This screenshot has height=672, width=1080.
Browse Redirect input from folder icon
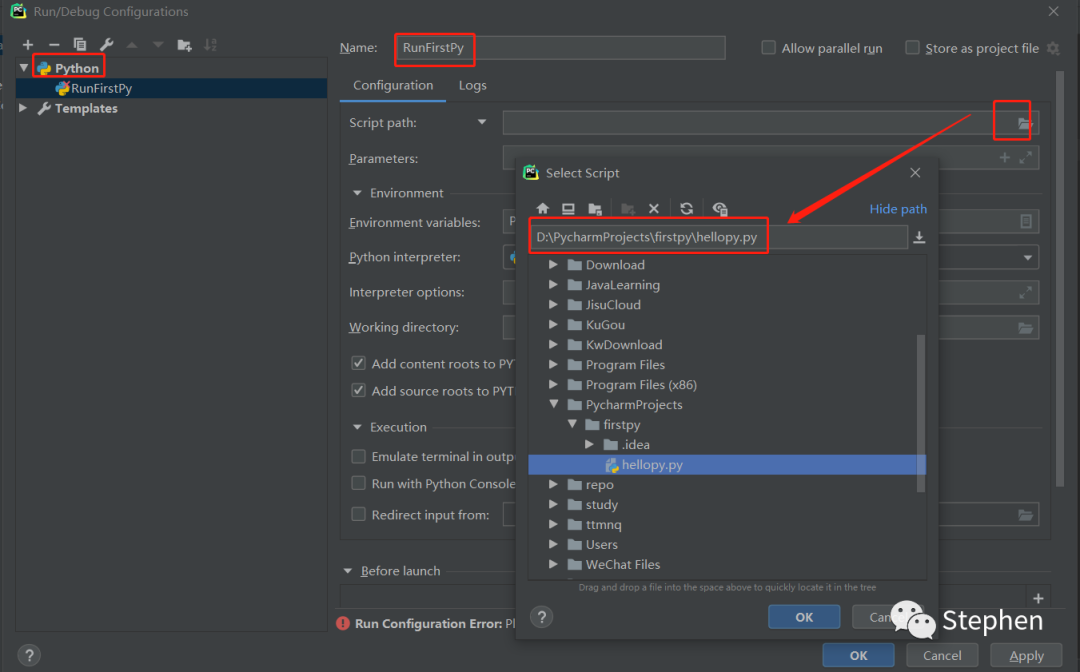click(1026, 515)
